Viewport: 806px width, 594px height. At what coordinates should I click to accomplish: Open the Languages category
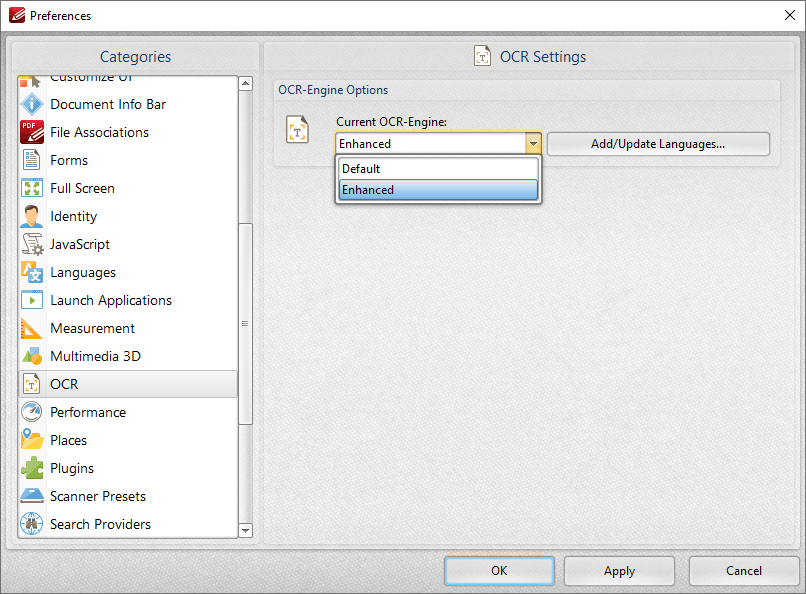pos(83,272)
